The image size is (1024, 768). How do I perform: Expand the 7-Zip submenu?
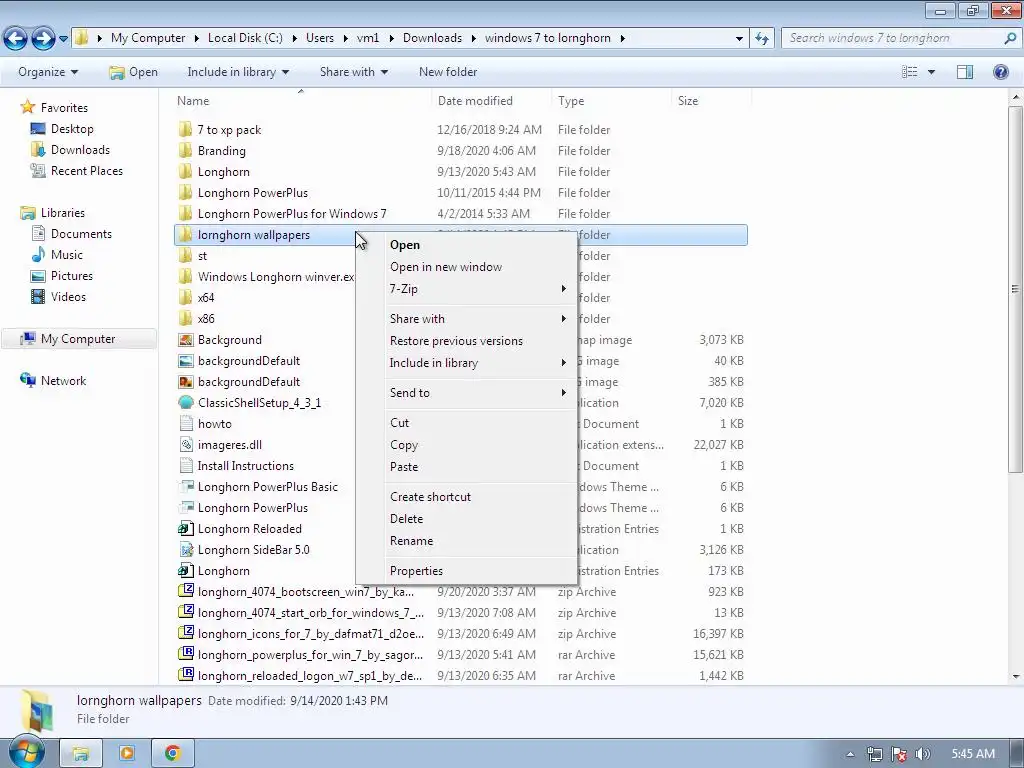pyautogui.click(x=466, y=289)
